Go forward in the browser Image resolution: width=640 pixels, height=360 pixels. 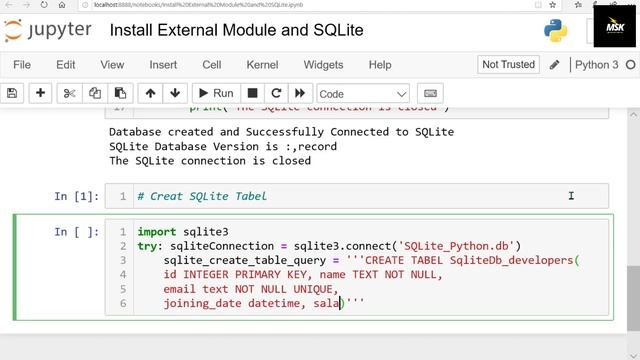click(26, 5)
